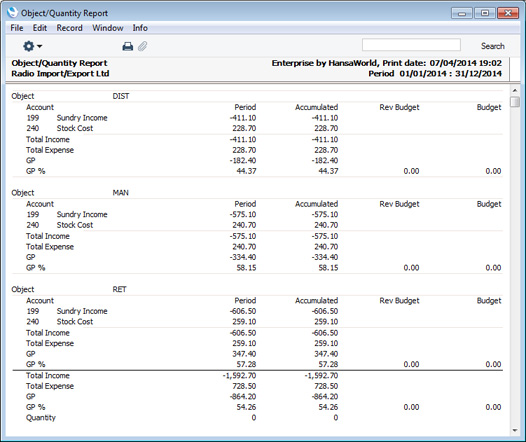Click Stock Cost under MAN object
The width and height of the screenshot is (526, 442).
click(75, 225)
